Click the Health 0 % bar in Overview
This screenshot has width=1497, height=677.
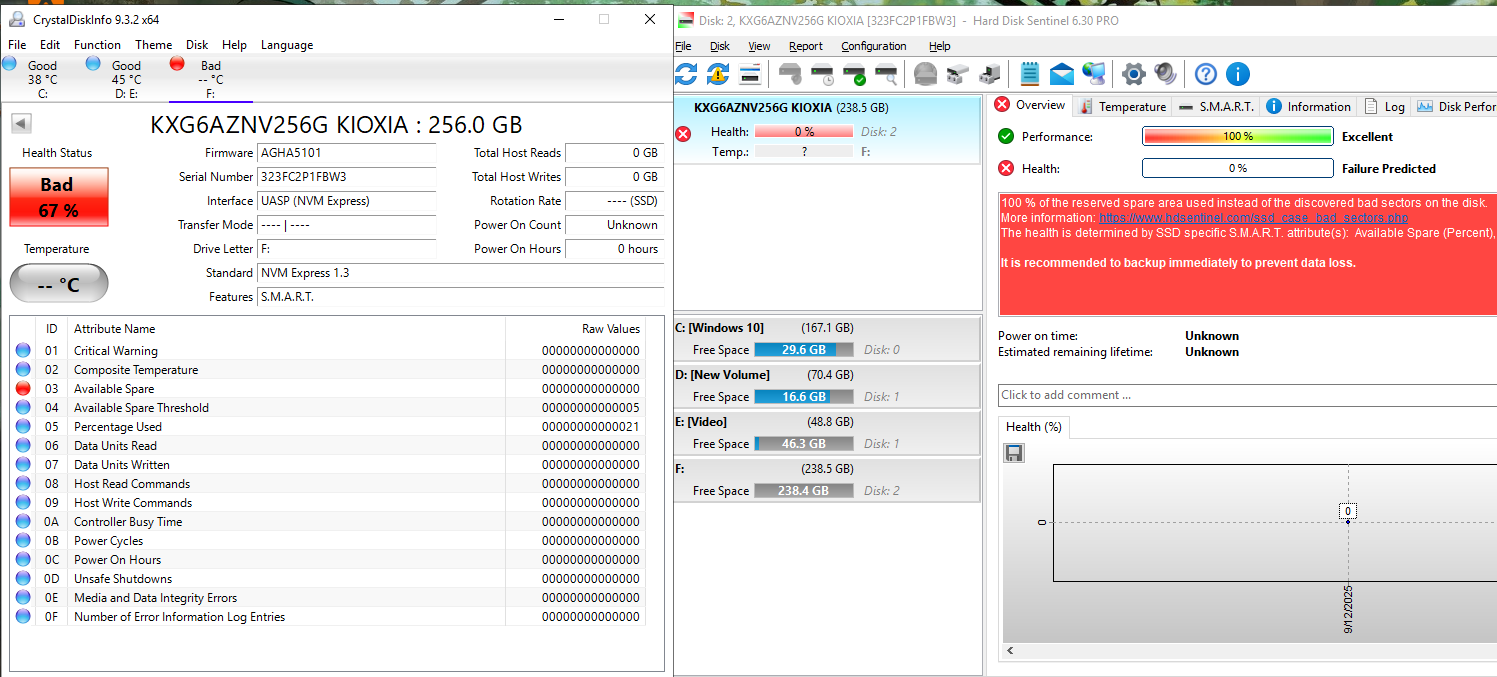1237,169
